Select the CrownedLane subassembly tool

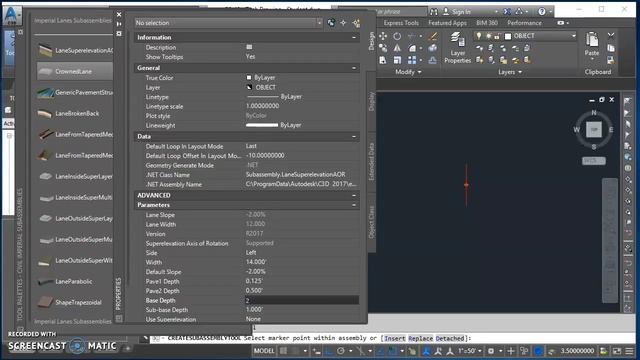tap(75, 71)
